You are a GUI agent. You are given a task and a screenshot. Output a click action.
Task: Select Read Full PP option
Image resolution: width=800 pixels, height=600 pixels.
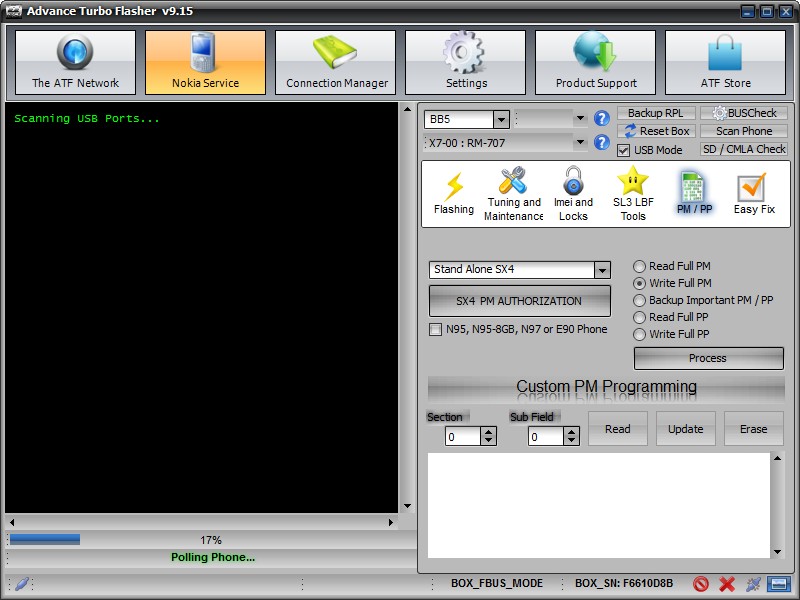click(x=639, y=317)
